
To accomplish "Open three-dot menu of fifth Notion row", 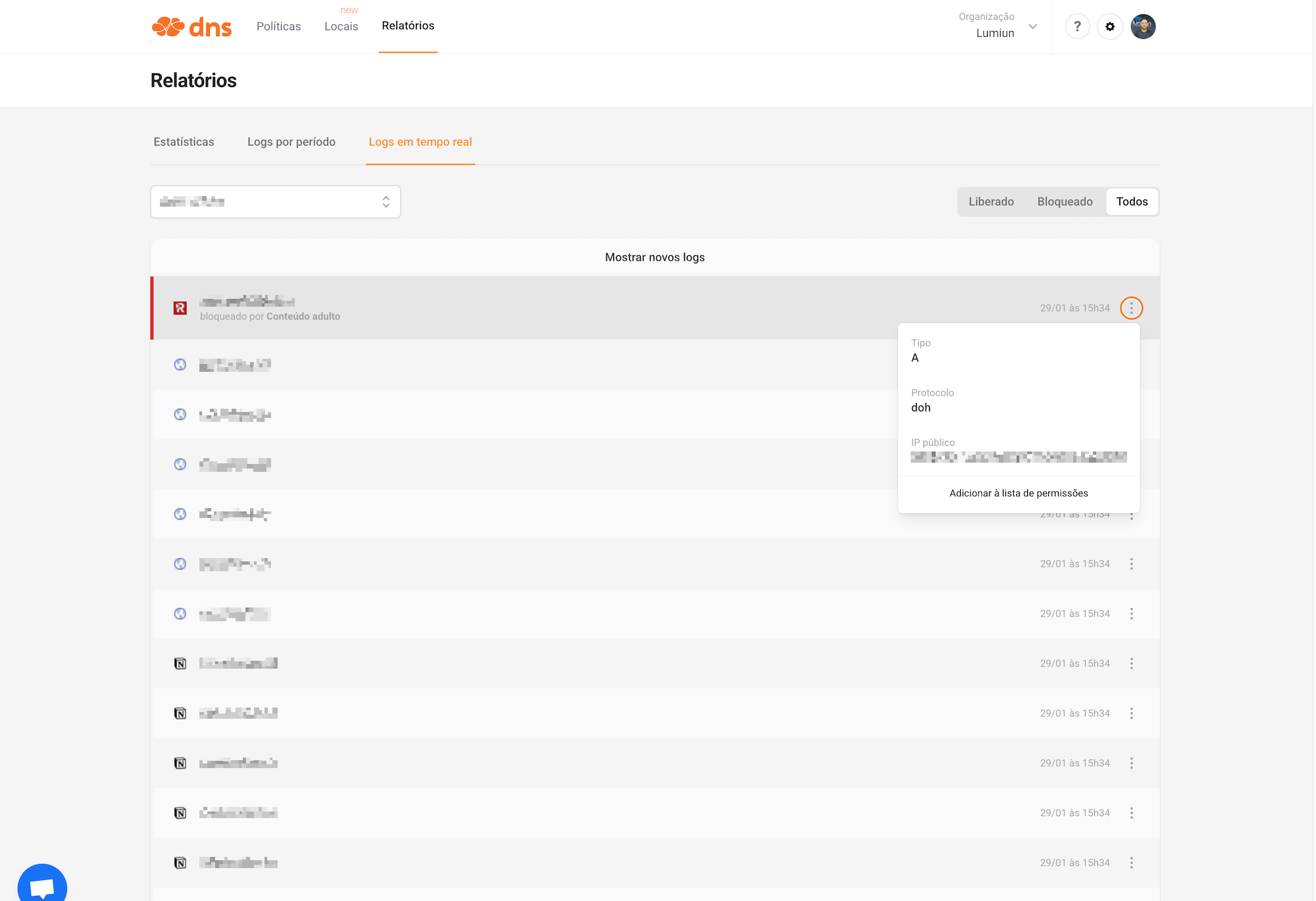I will [1131, 863].
